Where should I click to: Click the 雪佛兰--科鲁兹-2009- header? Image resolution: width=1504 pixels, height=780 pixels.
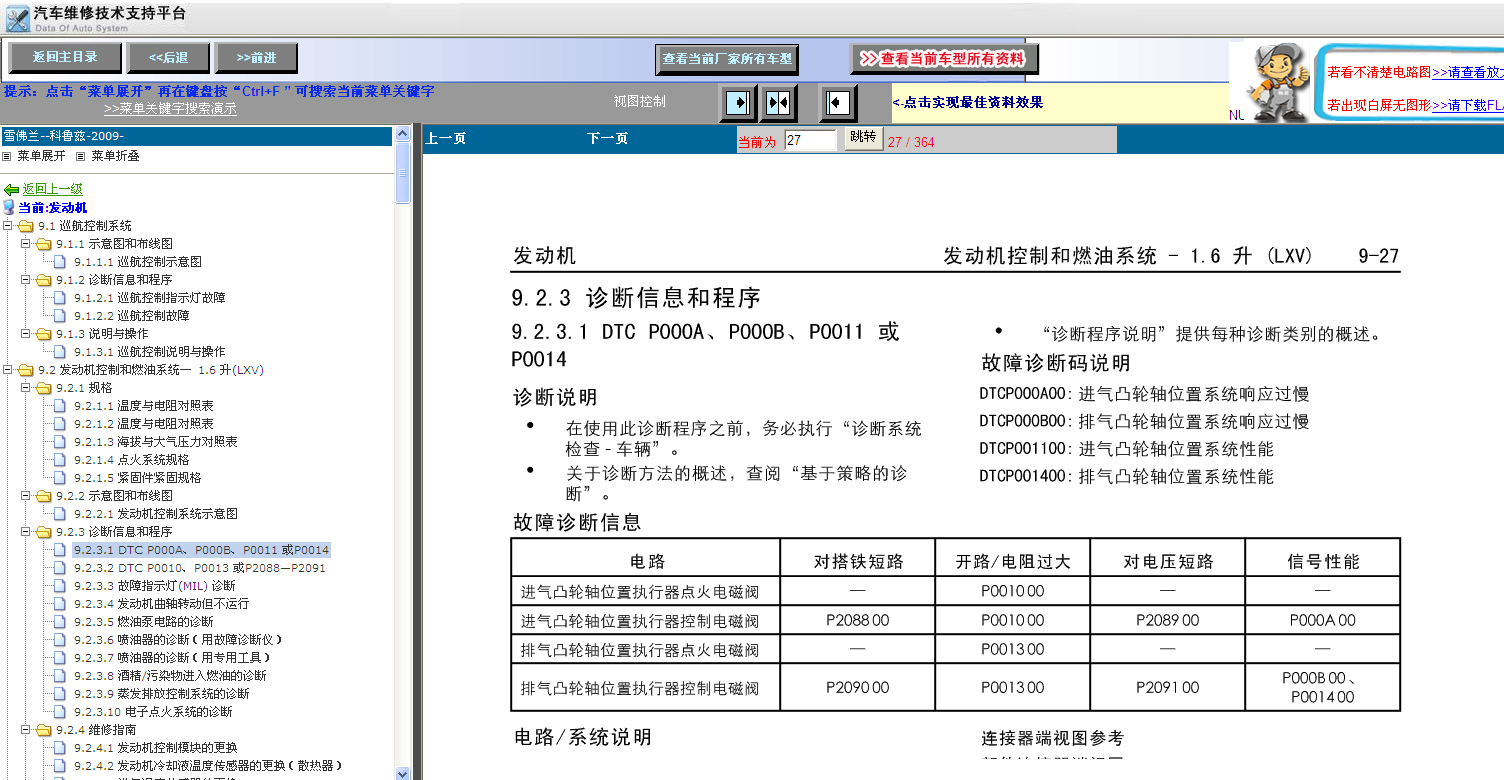(x=197, y=136)
